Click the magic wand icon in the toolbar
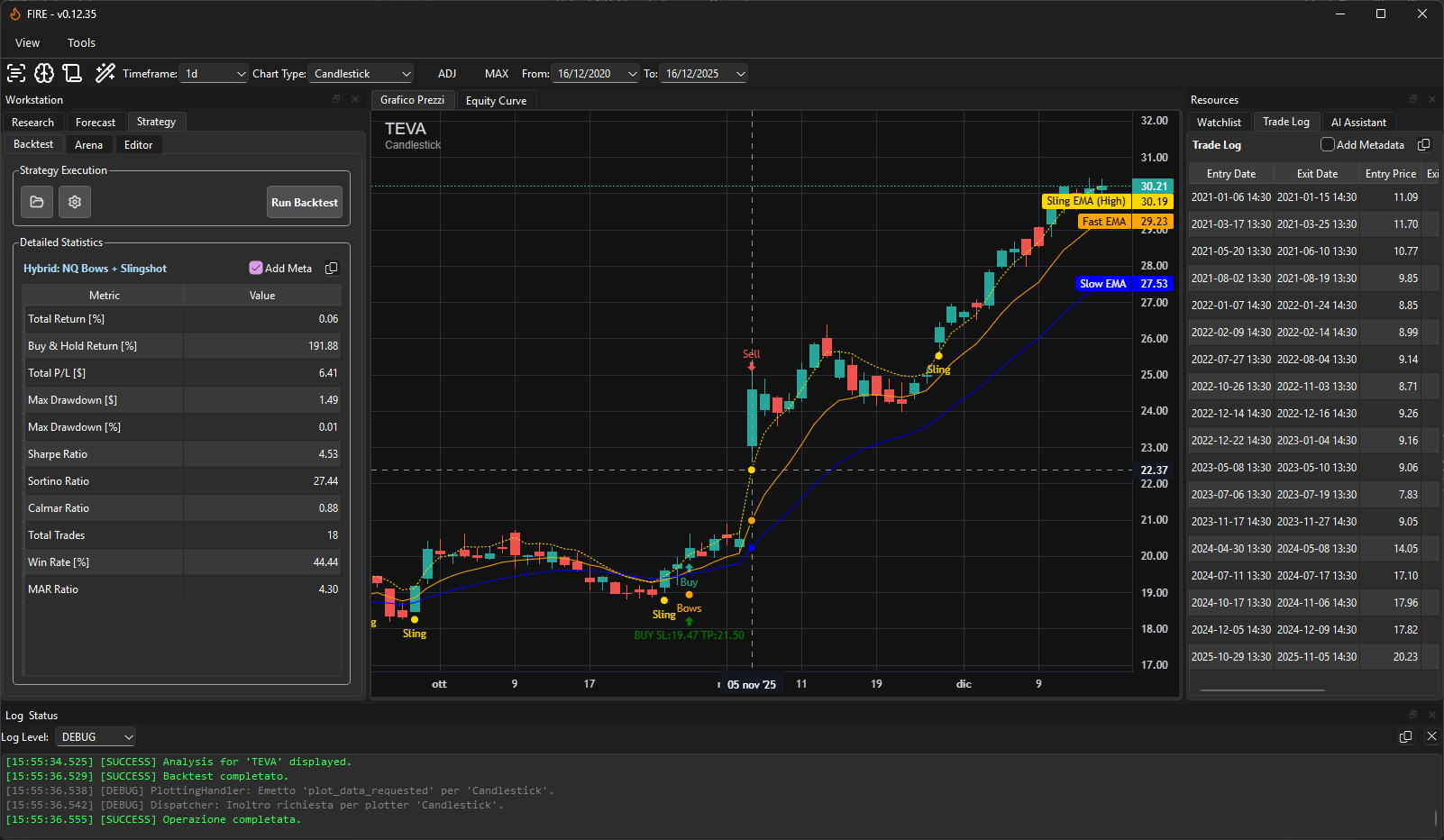Screen dimensions: 1444x840 pos(105,74)
